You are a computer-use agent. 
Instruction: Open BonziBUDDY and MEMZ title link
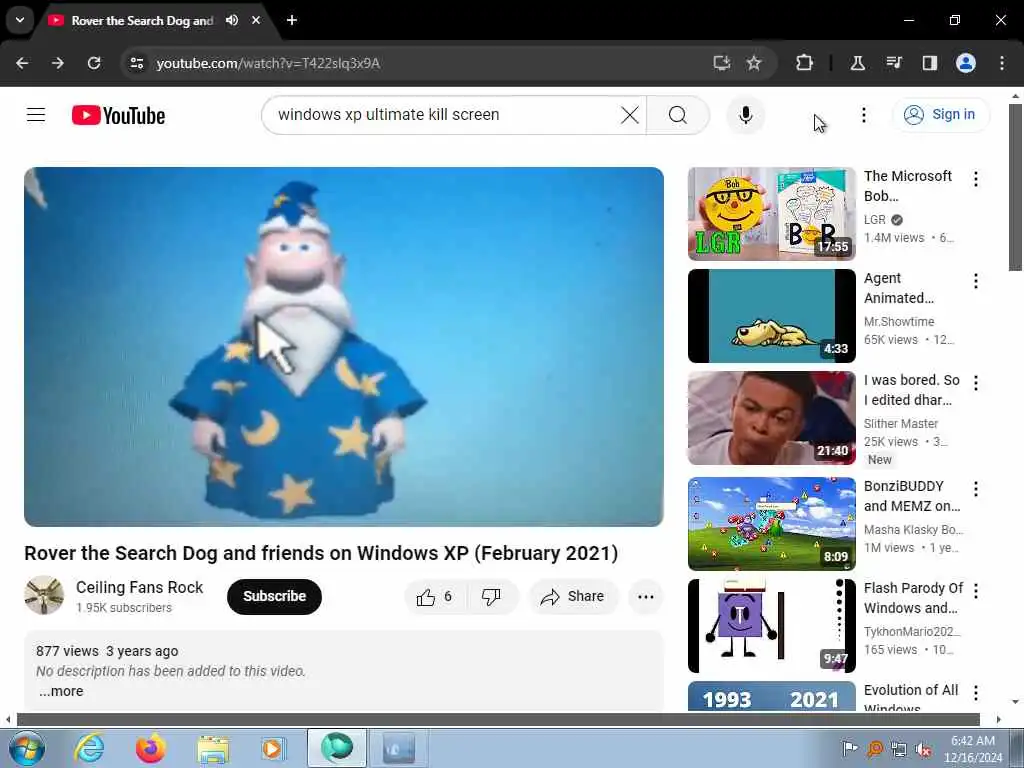(912, 496)
